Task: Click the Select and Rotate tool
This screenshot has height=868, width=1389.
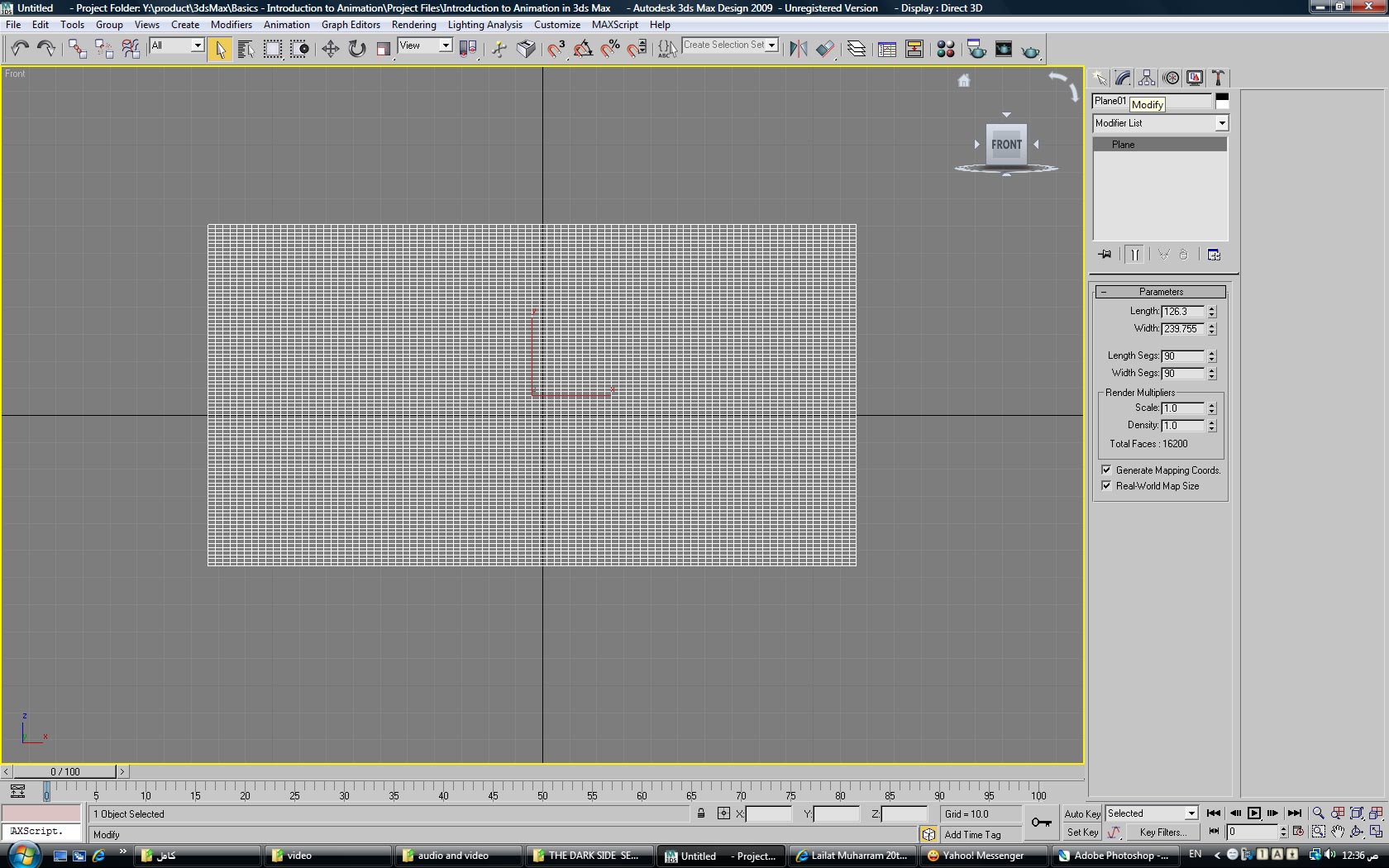Action: (356, 49)
